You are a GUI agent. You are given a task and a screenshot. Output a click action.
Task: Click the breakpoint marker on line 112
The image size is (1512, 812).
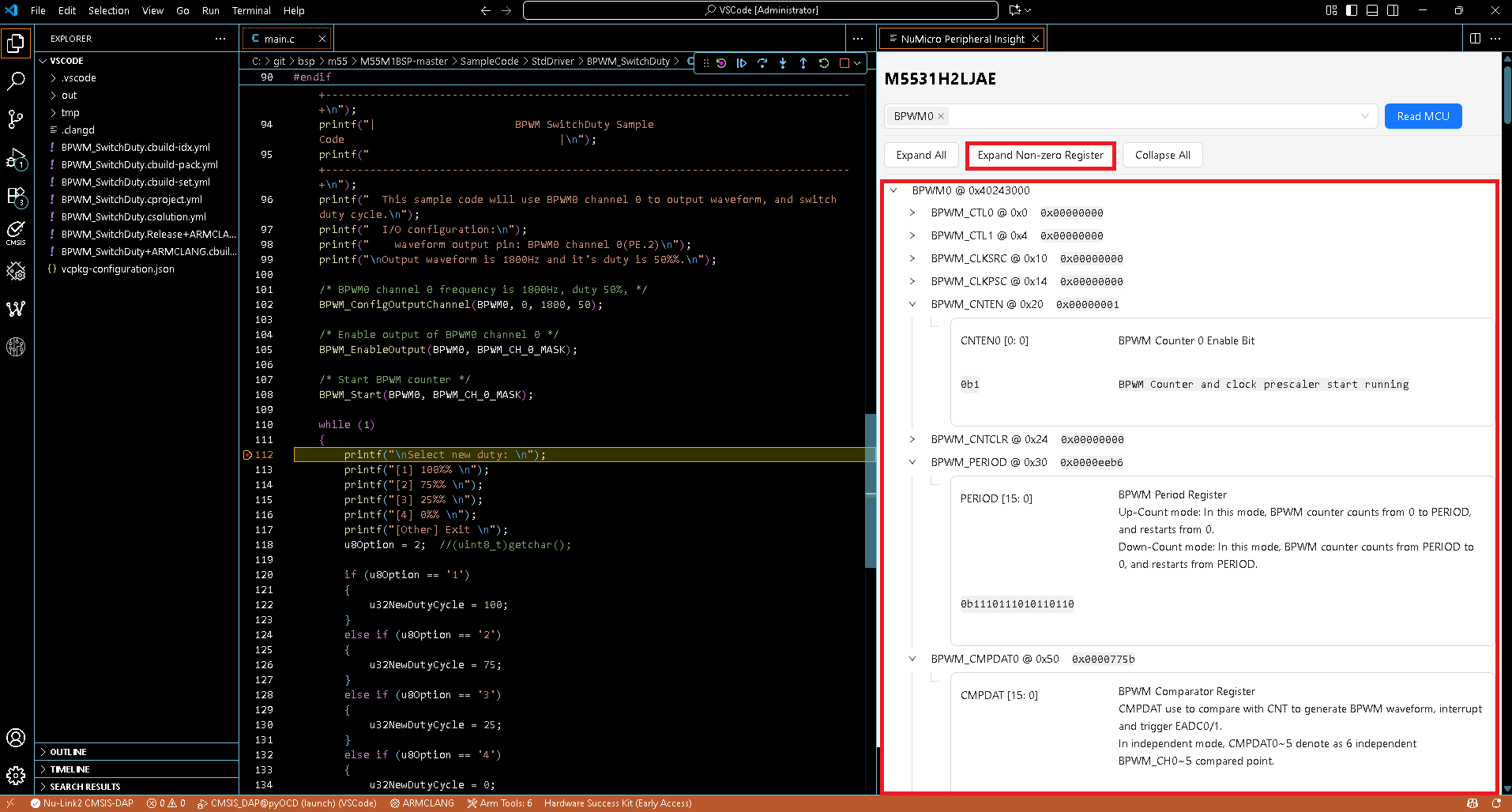247,455
